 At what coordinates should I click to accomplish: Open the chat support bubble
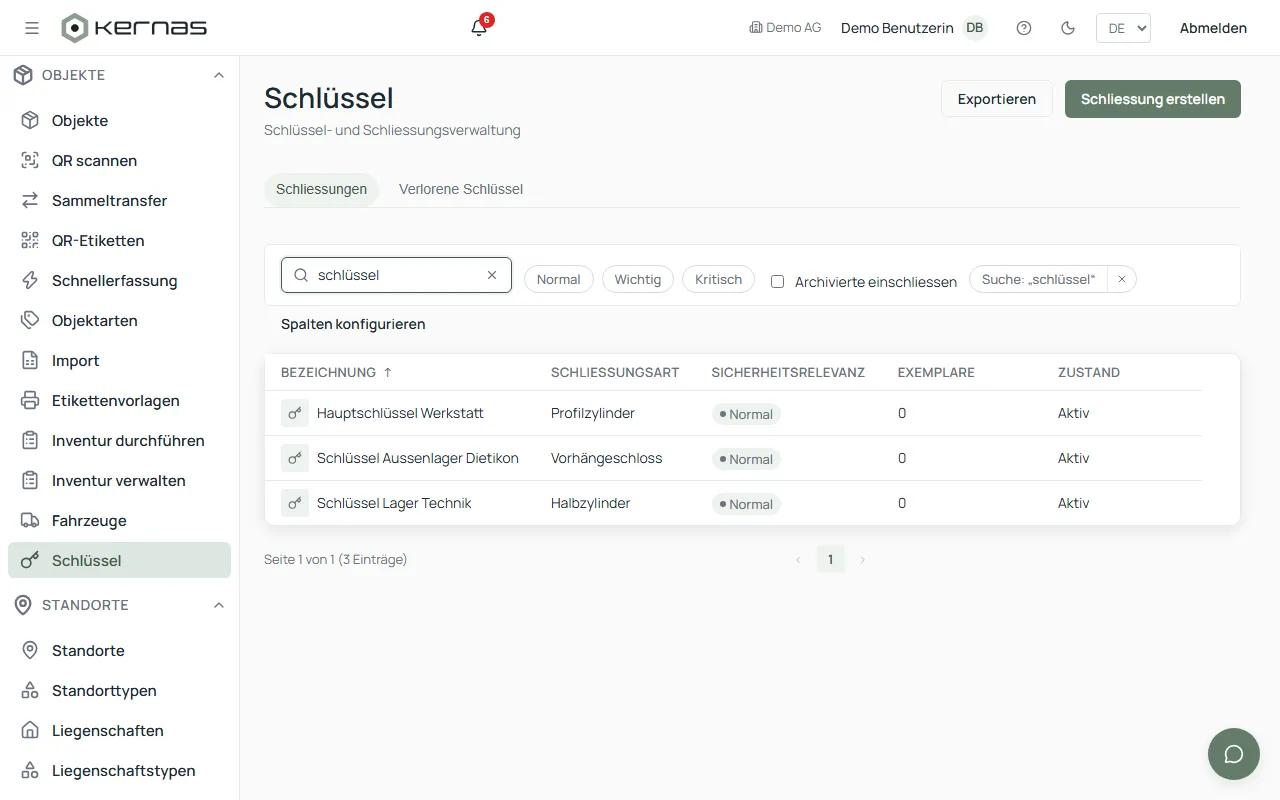click(1234, 754)
